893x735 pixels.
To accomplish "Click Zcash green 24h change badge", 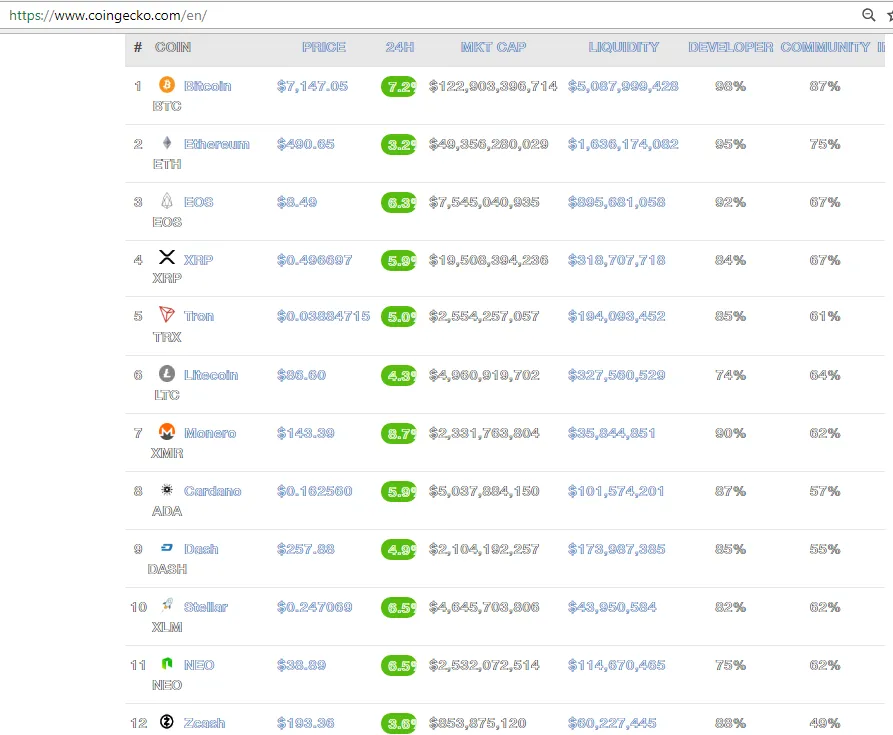I will click(399, 724).
